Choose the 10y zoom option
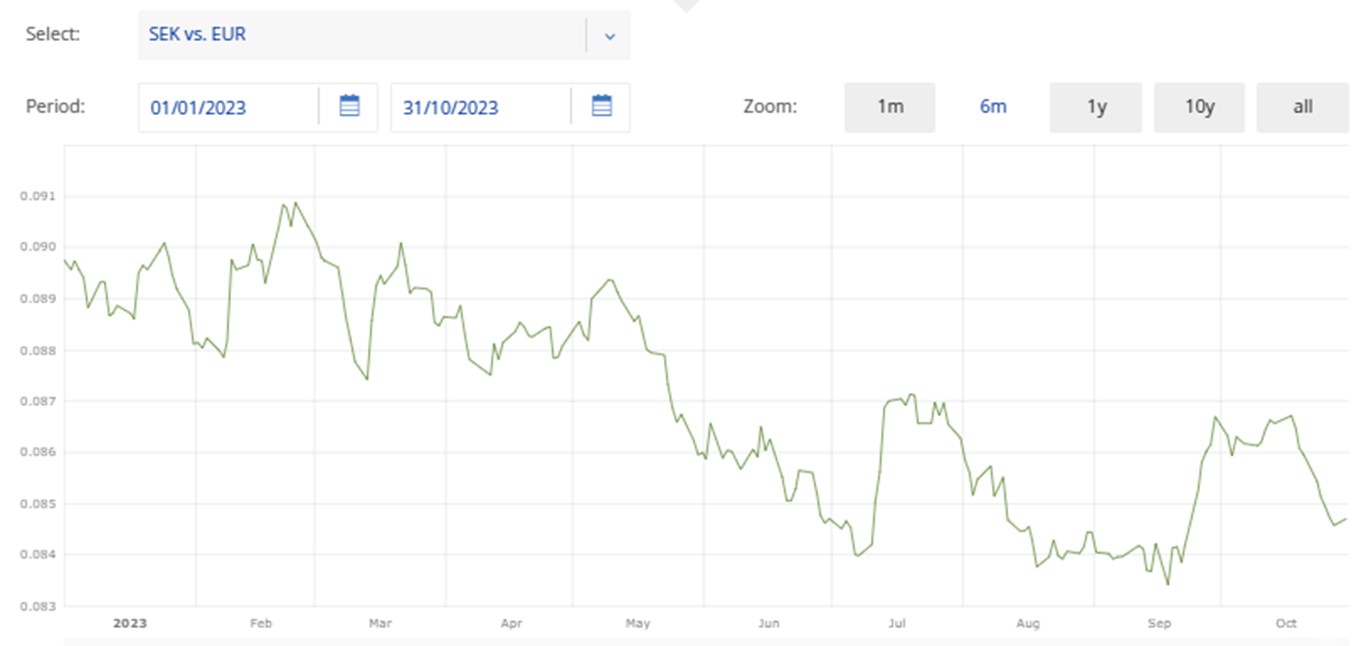Viewport: 1361px width, 646px height. click(1199, 107)
